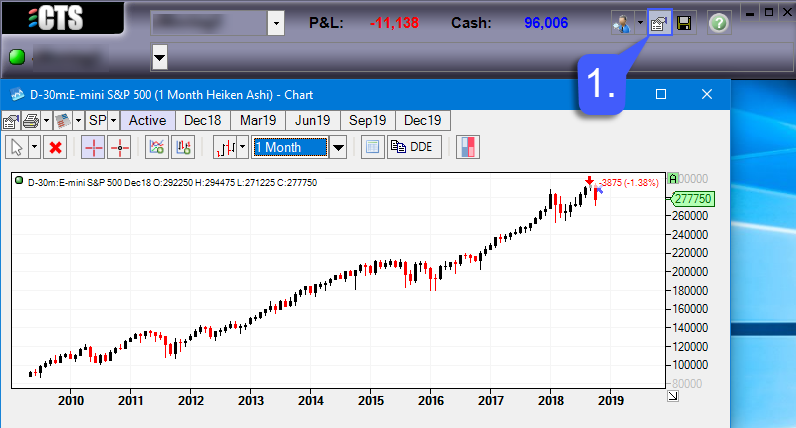796x428 pixels.
Task: Click the data table grid icon
Action: coord(373,147)
